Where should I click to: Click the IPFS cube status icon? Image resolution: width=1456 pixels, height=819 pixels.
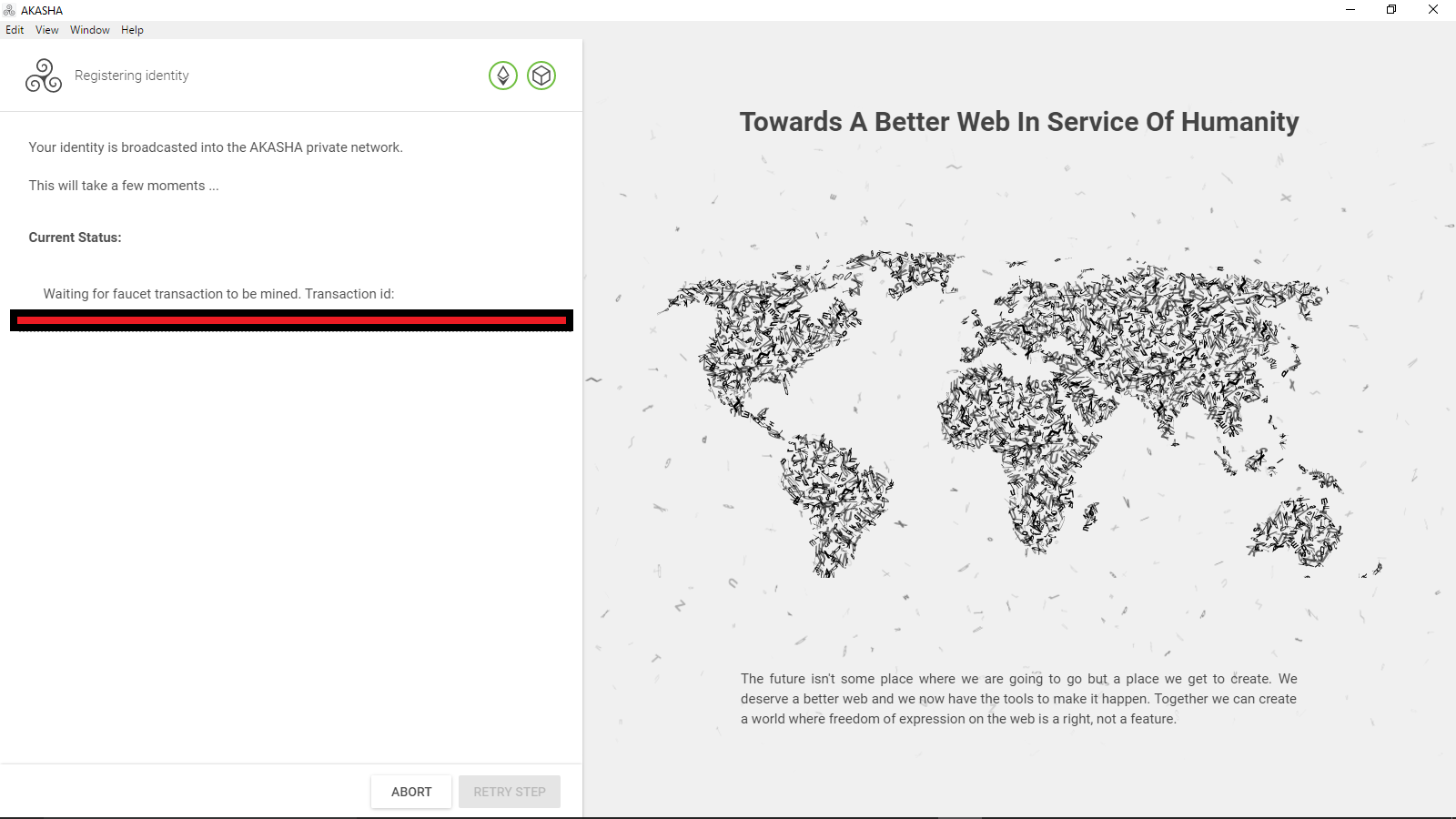point(541,76)
